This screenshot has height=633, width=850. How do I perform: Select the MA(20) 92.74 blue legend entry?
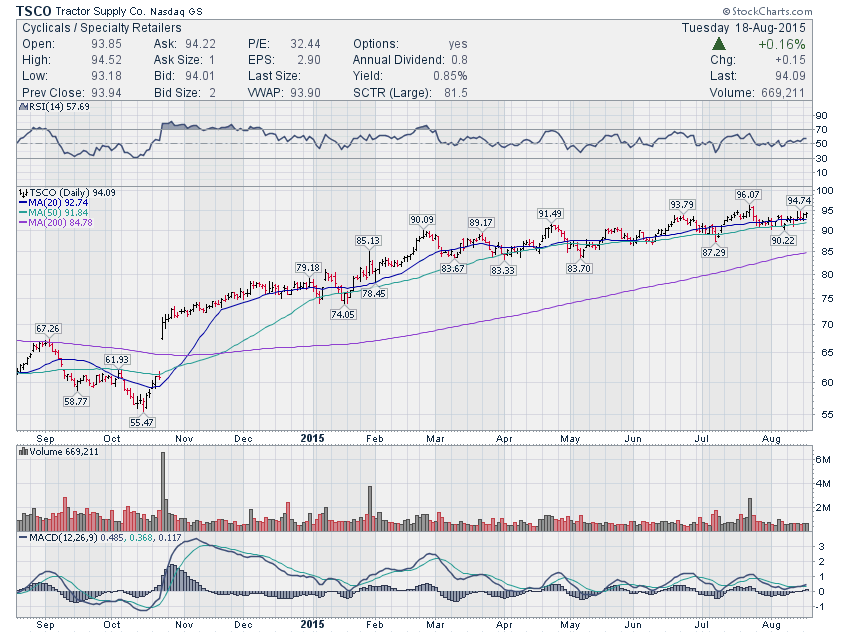(x=54, y=203)
